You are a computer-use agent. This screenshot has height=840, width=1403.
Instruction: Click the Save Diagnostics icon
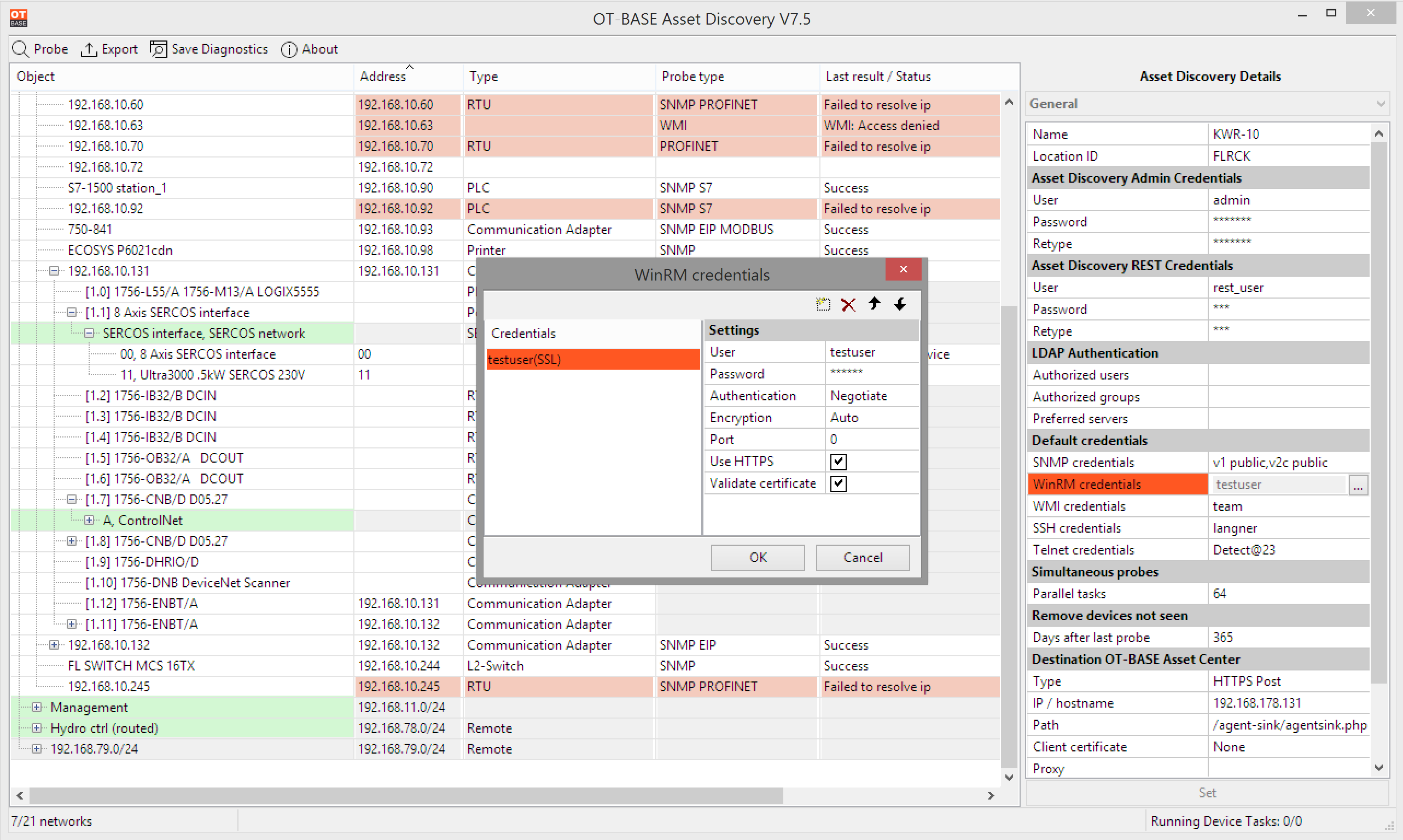pyautogui.click(x=158, y=49)
